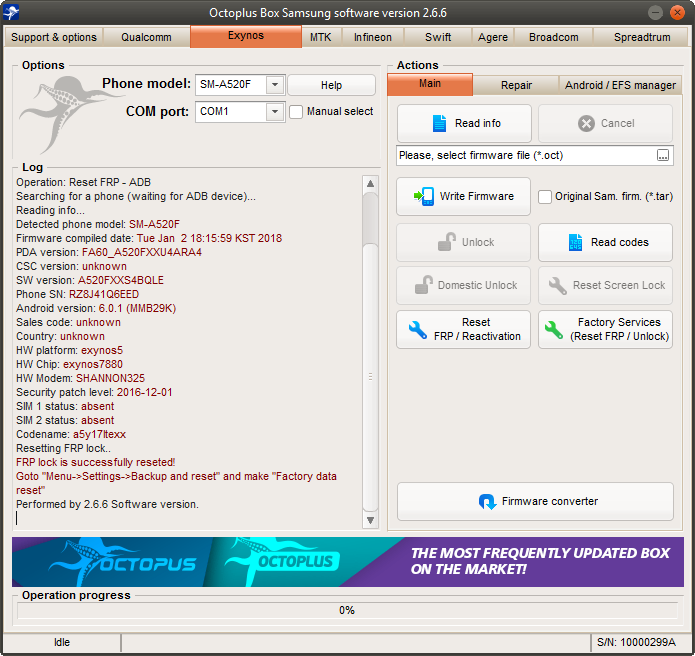Image resolution: width=695 pixels, height=656 pixels.
Task: Click the HW Chip exynos7880 log line
Action: (x=70, y=364)
